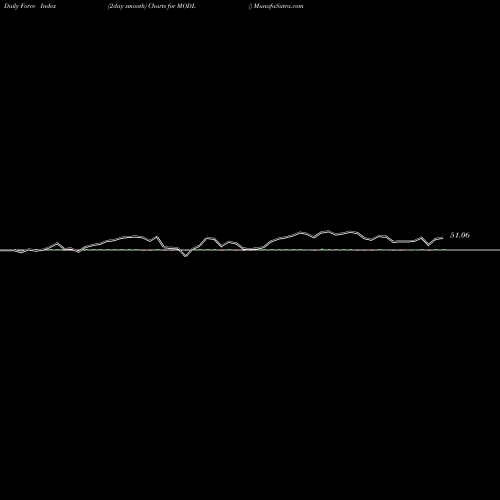Viewport: 500px width, 500px height.
Task: Click the zero baseline before the line begins
Action: [7, 250]
